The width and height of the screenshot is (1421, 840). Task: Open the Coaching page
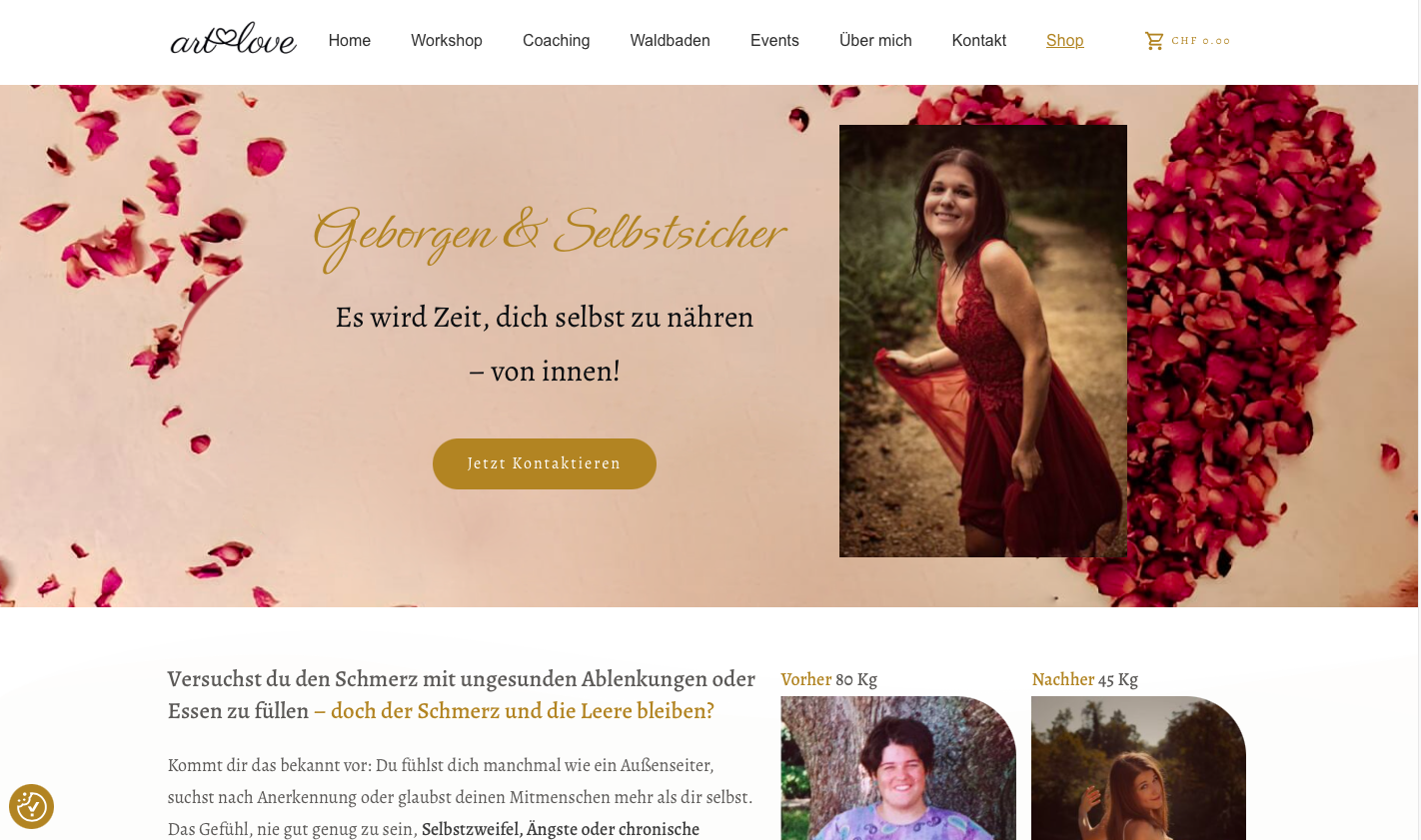pyautogui.click(x=557, y=41)
